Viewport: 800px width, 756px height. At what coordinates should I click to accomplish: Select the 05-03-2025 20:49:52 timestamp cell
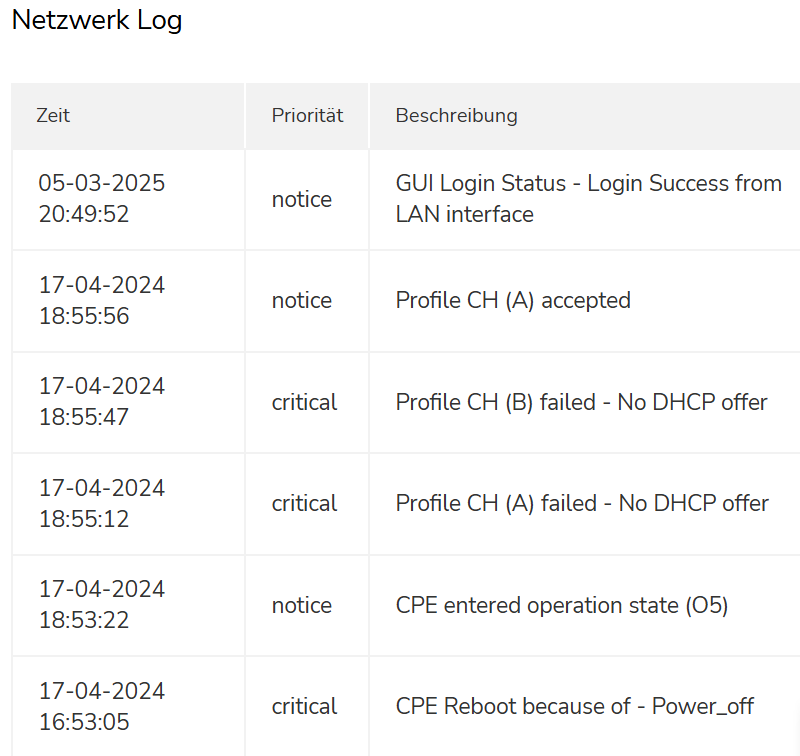coord(101,199)
